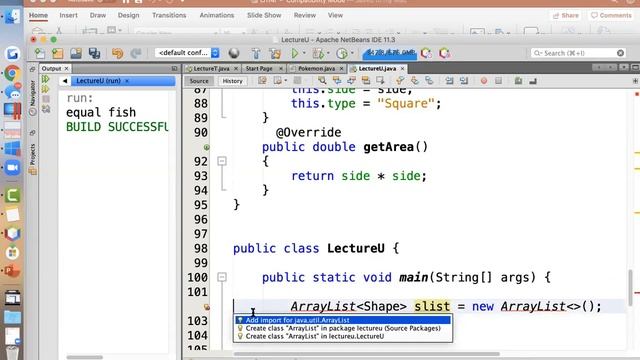This screenshot has height=360, width=640.
Task: Click the lightbulb hint icon in line 102 gutter
Action: pyautogui.click(x=207, y=307)
